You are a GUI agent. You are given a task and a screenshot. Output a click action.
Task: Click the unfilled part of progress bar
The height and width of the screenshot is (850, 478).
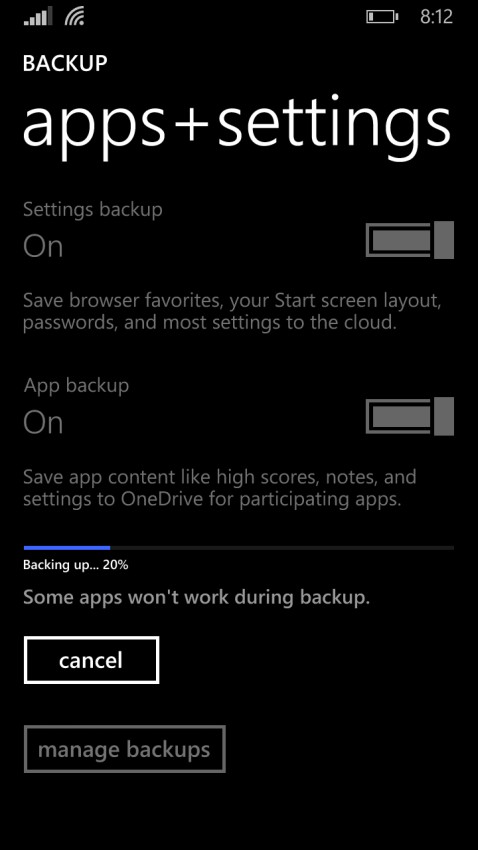(282, 548)
